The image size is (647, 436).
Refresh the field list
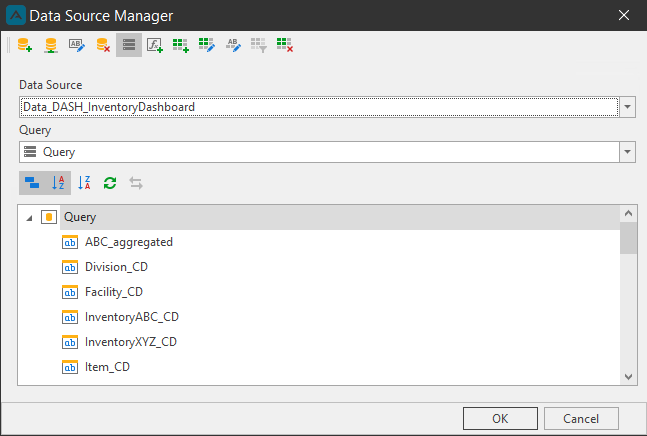point(110,183)
